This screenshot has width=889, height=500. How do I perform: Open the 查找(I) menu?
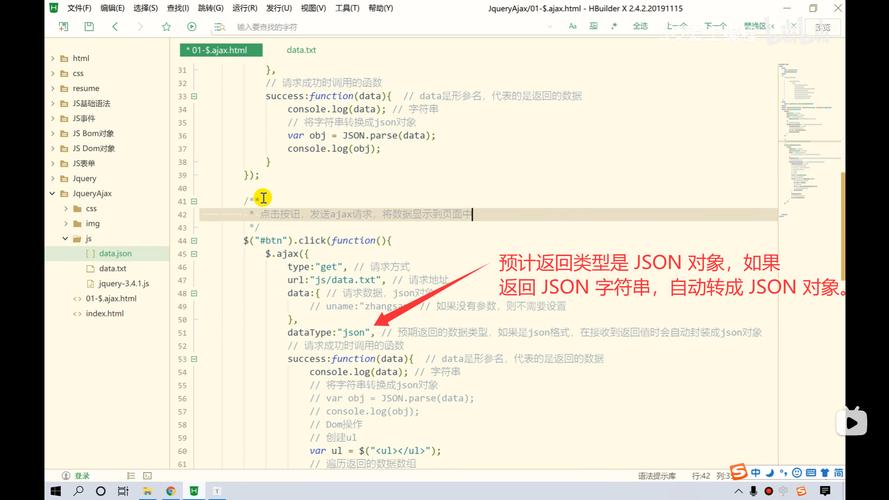pyautogui.click(x=178, y=8)
